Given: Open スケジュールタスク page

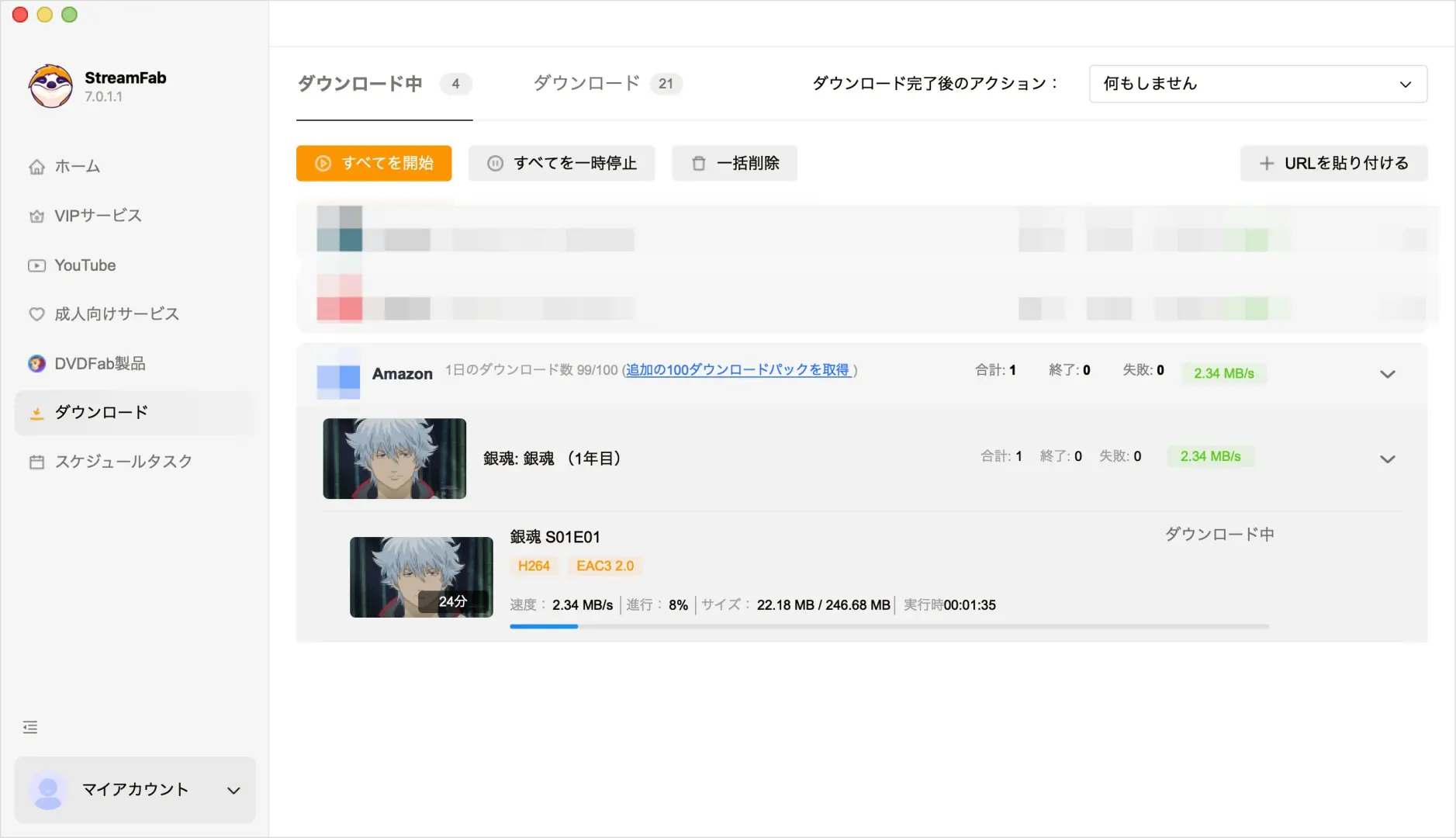Looking at the screenshot, I should pyautogui.click(x=123, y=462).
